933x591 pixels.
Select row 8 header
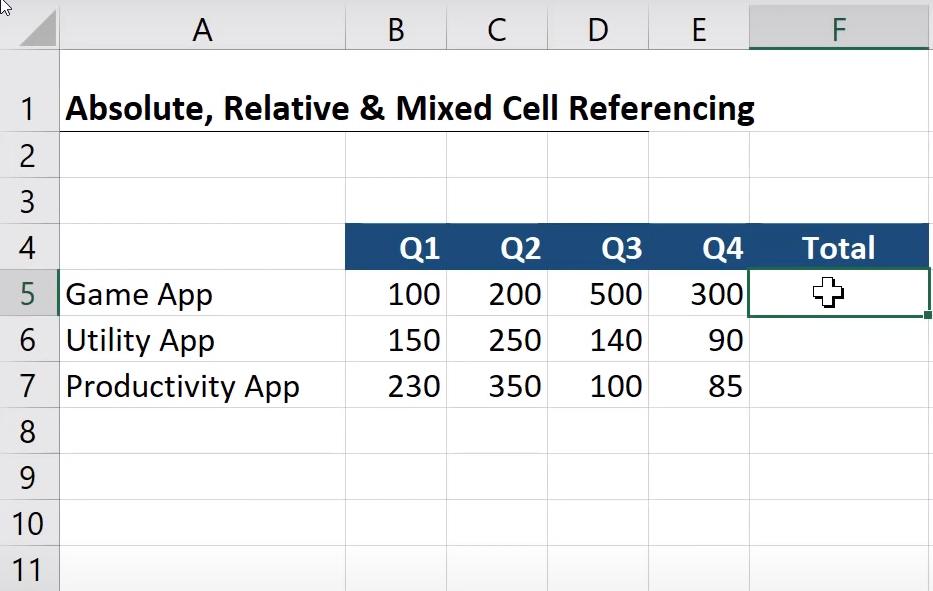coord(29,431)
